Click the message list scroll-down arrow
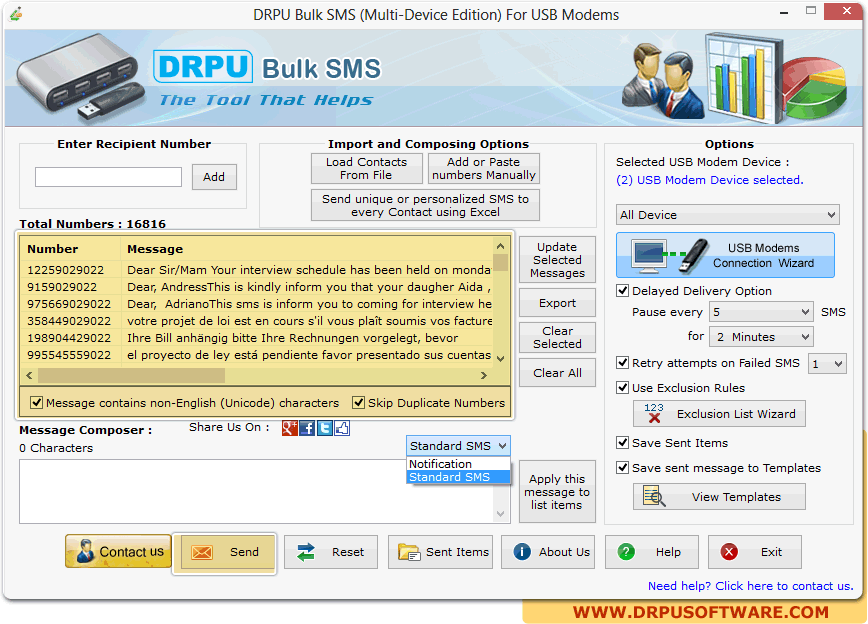Viewport: 868px width, 624px height. [500, 358]
